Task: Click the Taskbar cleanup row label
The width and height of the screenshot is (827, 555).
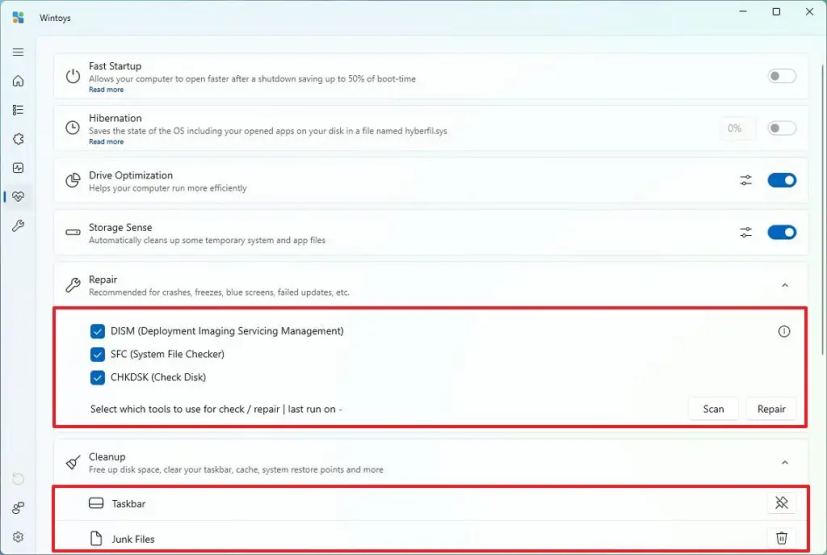Action: click(x=129, y=504)
